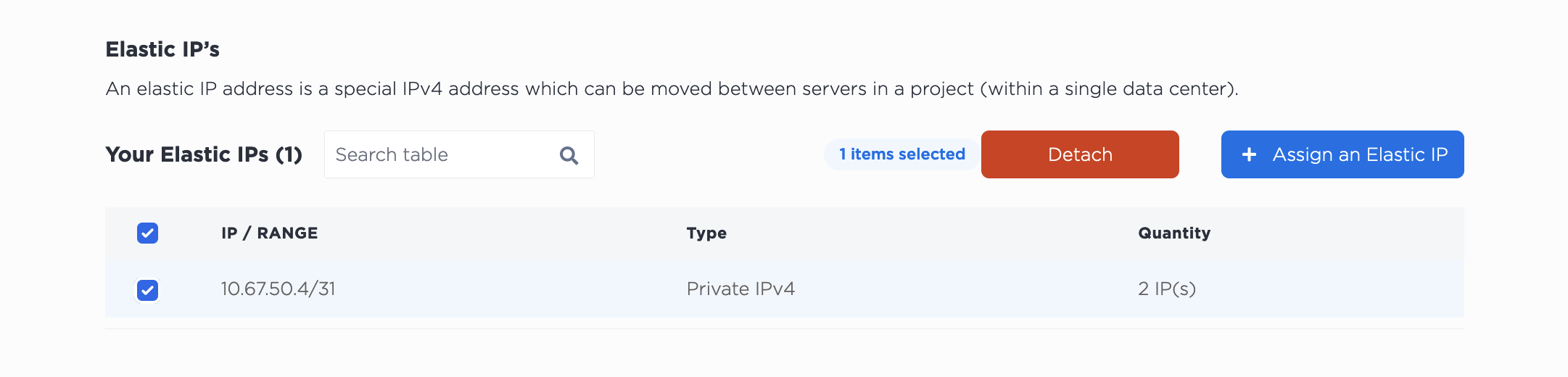
Task: Click the "1 items selected" badge
Action: pyautogui.click(x=901, y=154)
